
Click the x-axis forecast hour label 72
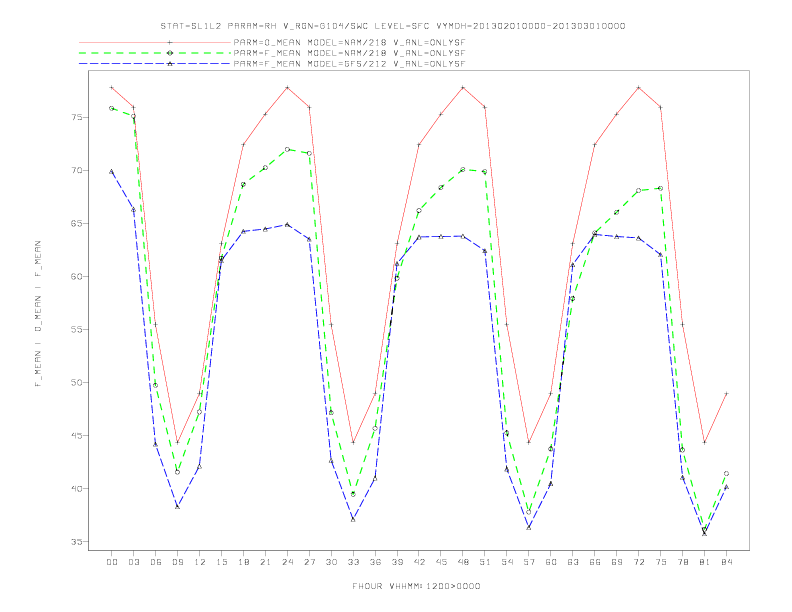pos(638,562)
